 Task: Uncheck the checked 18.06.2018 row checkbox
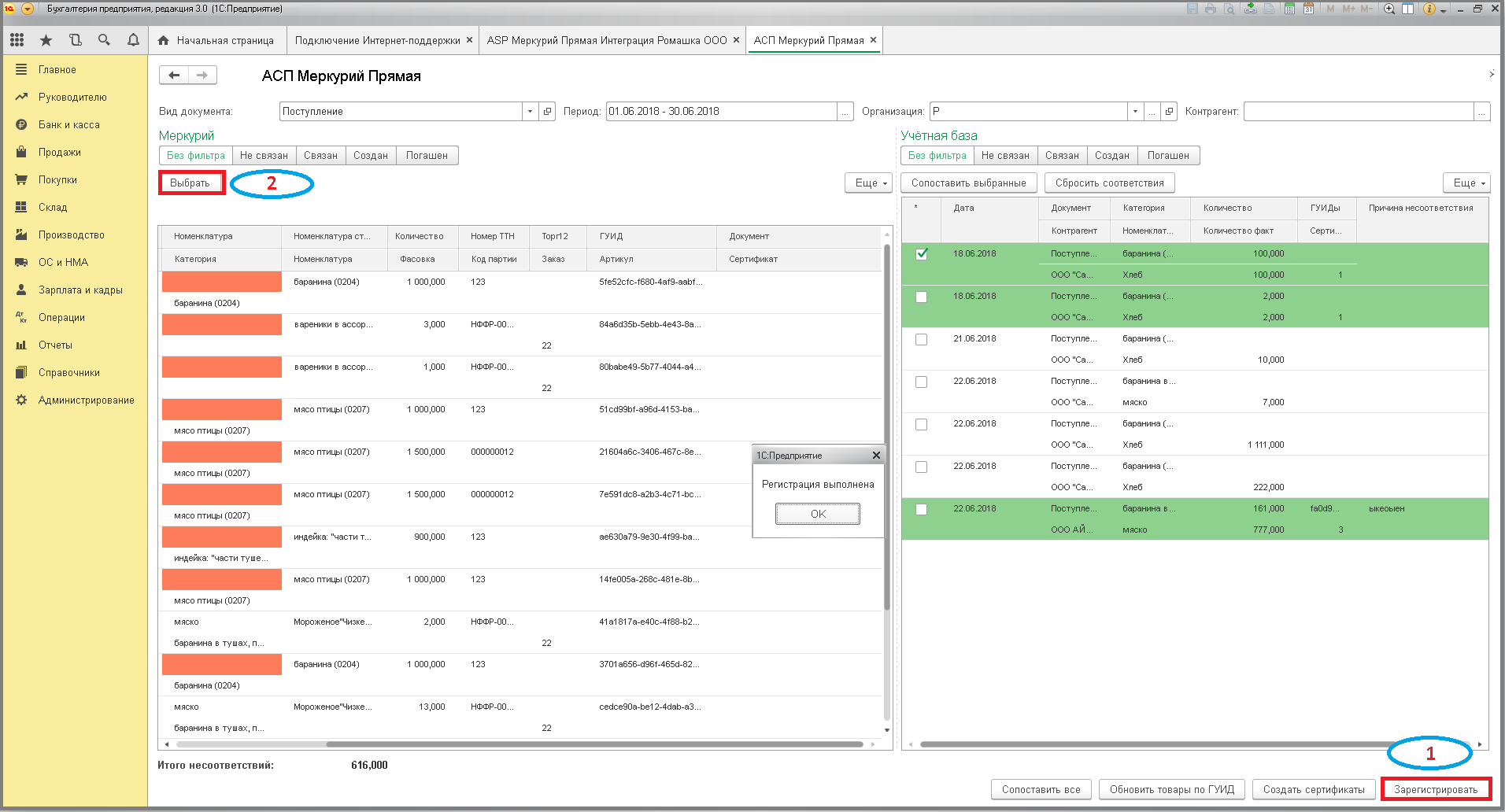922,254
